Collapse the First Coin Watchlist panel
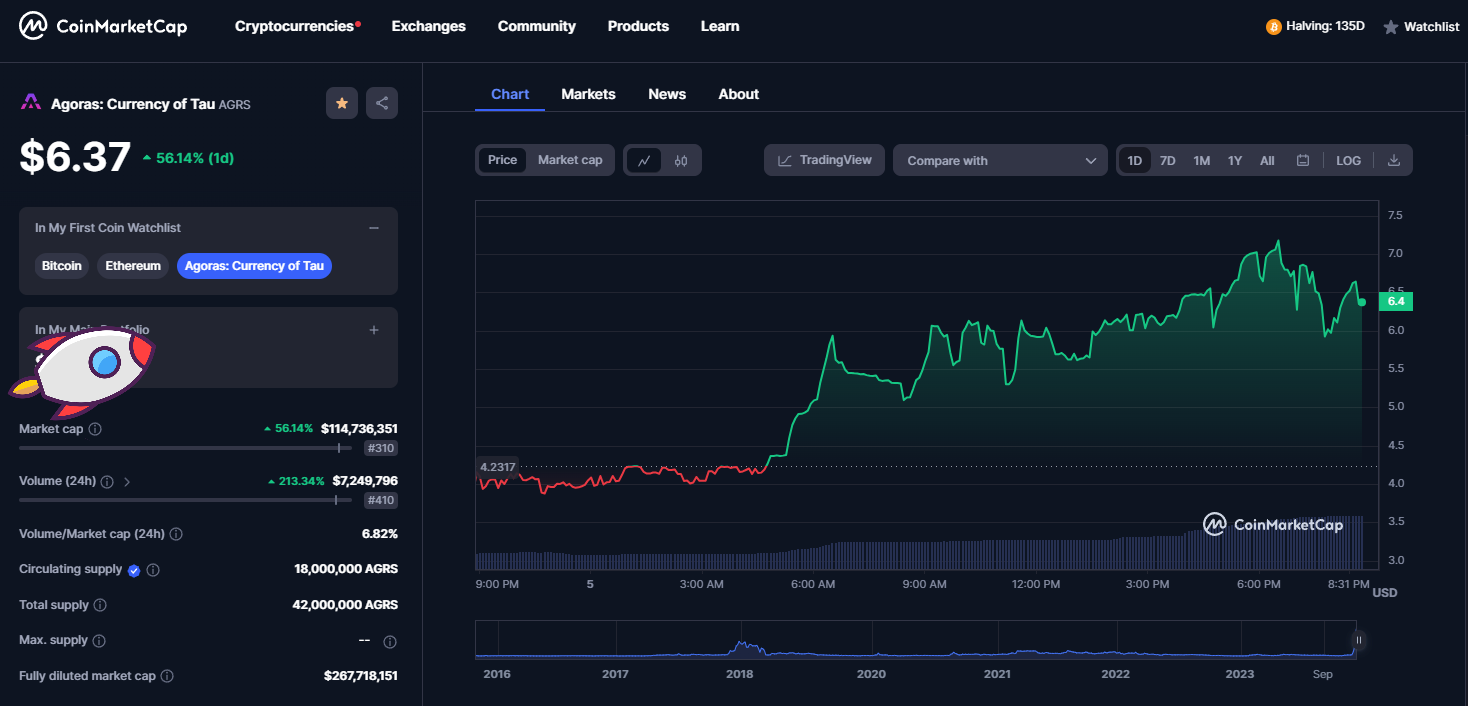 (374, 228)
